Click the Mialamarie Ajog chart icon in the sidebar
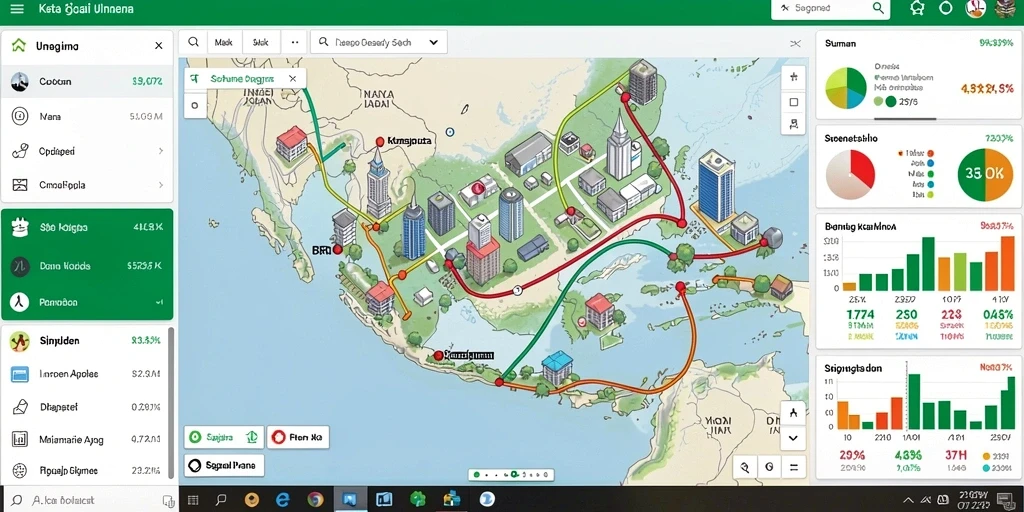 (x=20, y=439)
